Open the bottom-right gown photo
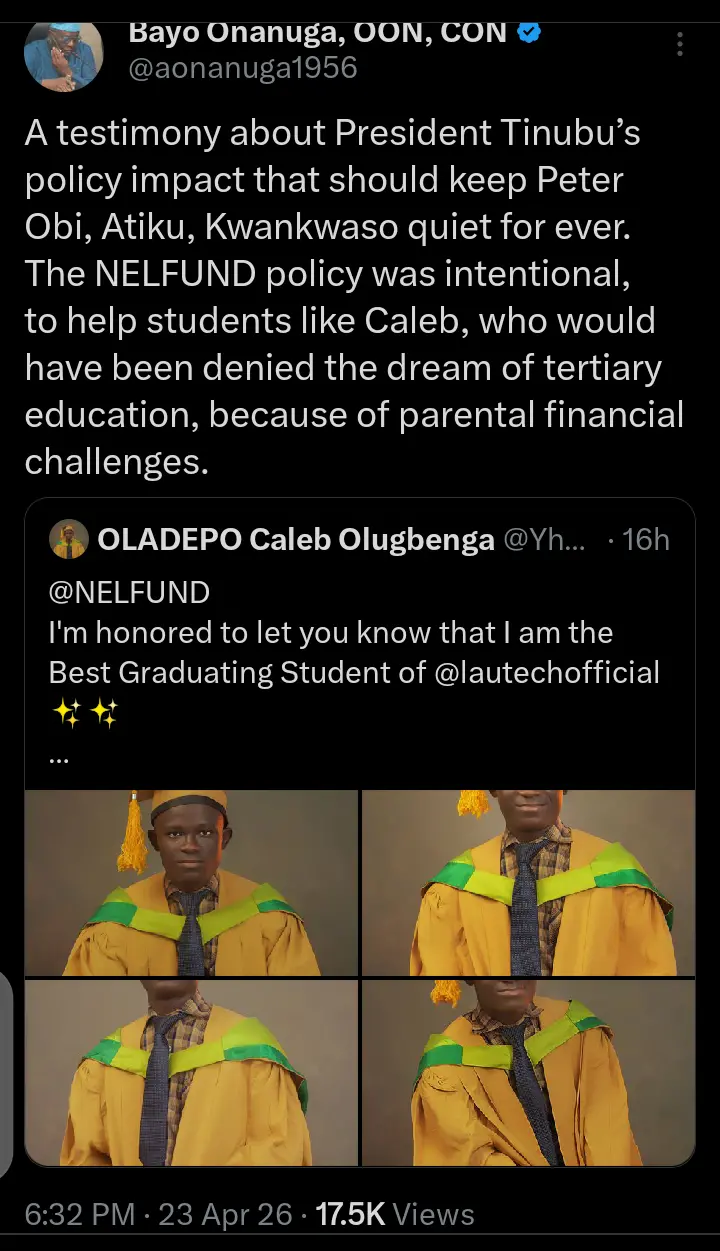Screen dimensions: 720x1251 pos(528,1072)
